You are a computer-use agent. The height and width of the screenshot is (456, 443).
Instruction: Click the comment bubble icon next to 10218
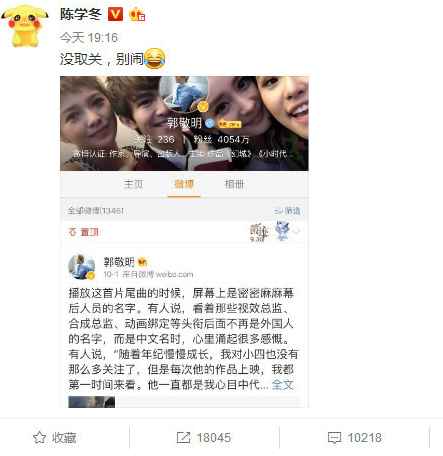(x=334, y=438)
